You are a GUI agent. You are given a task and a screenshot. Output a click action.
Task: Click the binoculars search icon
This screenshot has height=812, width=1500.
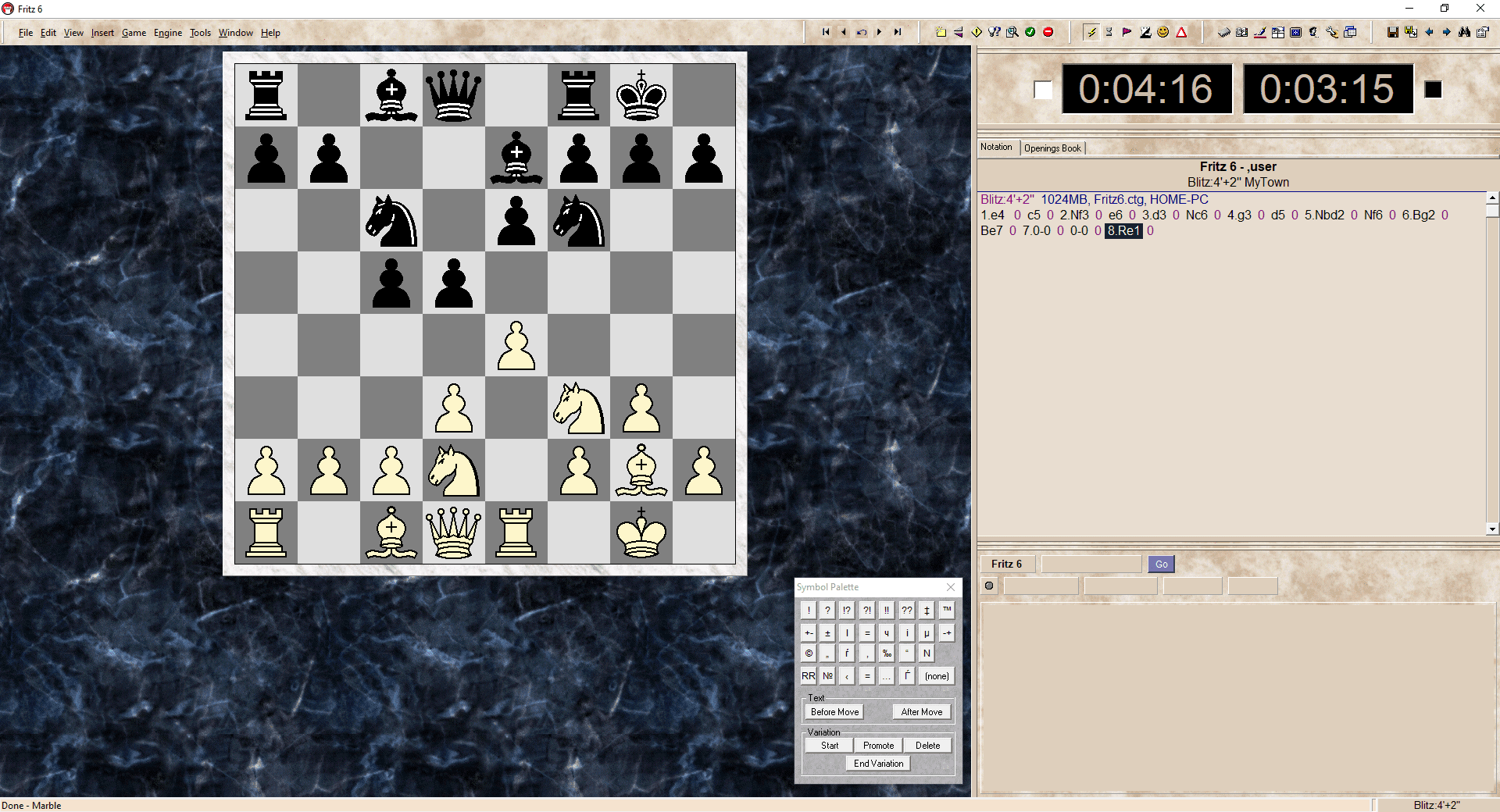point(1464,32)
